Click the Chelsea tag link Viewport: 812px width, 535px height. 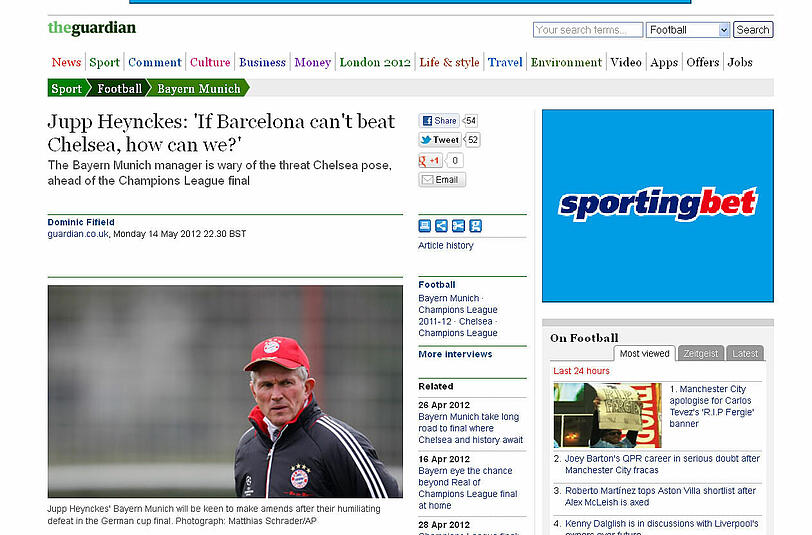pos(475,321)
